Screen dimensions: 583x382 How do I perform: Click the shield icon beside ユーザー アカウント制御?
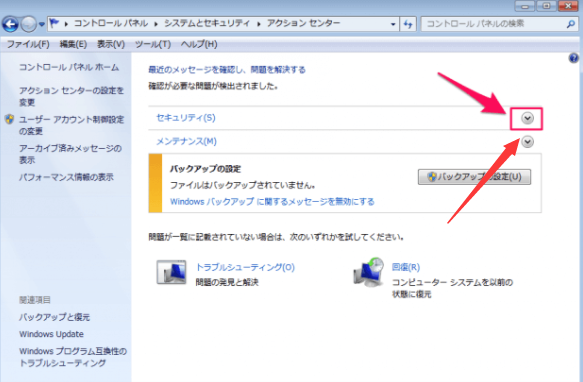point(9,119)
